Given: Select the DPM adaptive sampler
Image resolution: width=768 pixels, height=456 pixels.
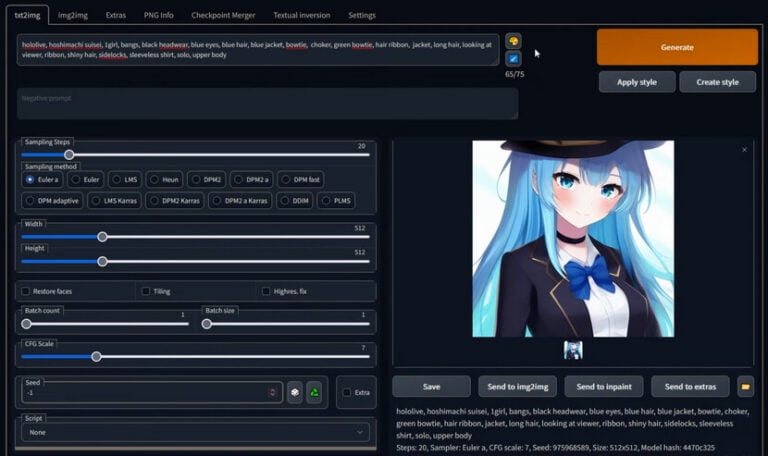Looking at the screenshot, I should [52, 201].
